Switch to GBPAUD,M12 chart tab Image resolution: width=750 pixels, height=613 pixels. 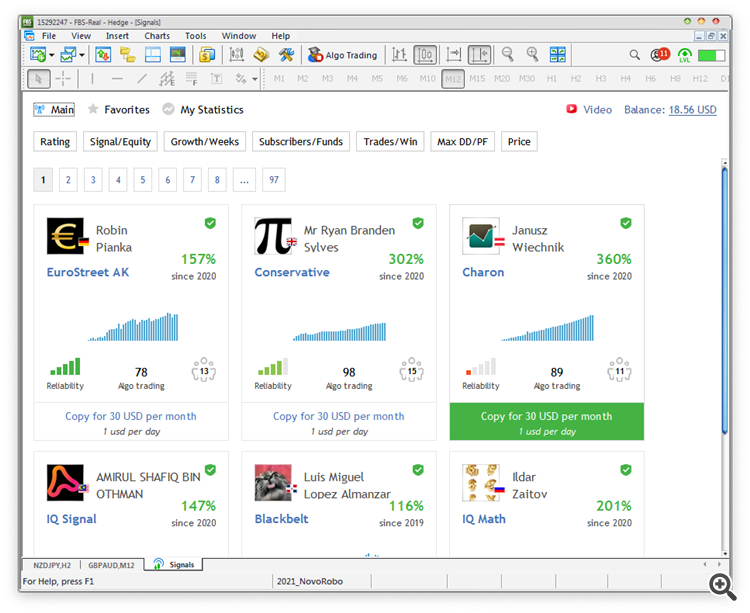[111, 565]
